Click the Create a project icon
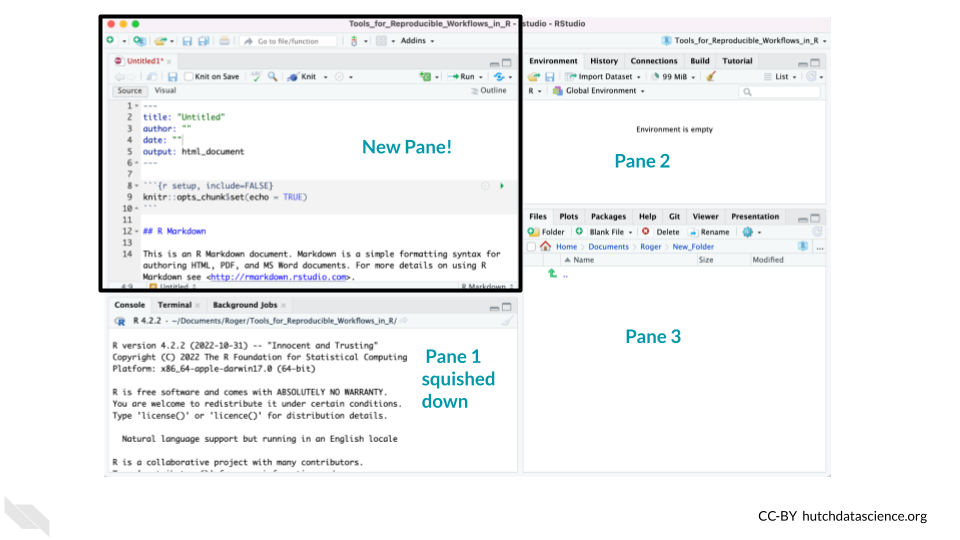 coord(140,41)
